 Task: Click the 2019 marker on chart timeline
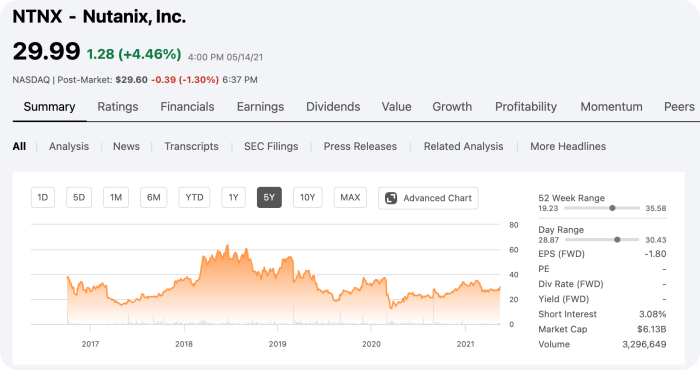click(x=278, y=344)
